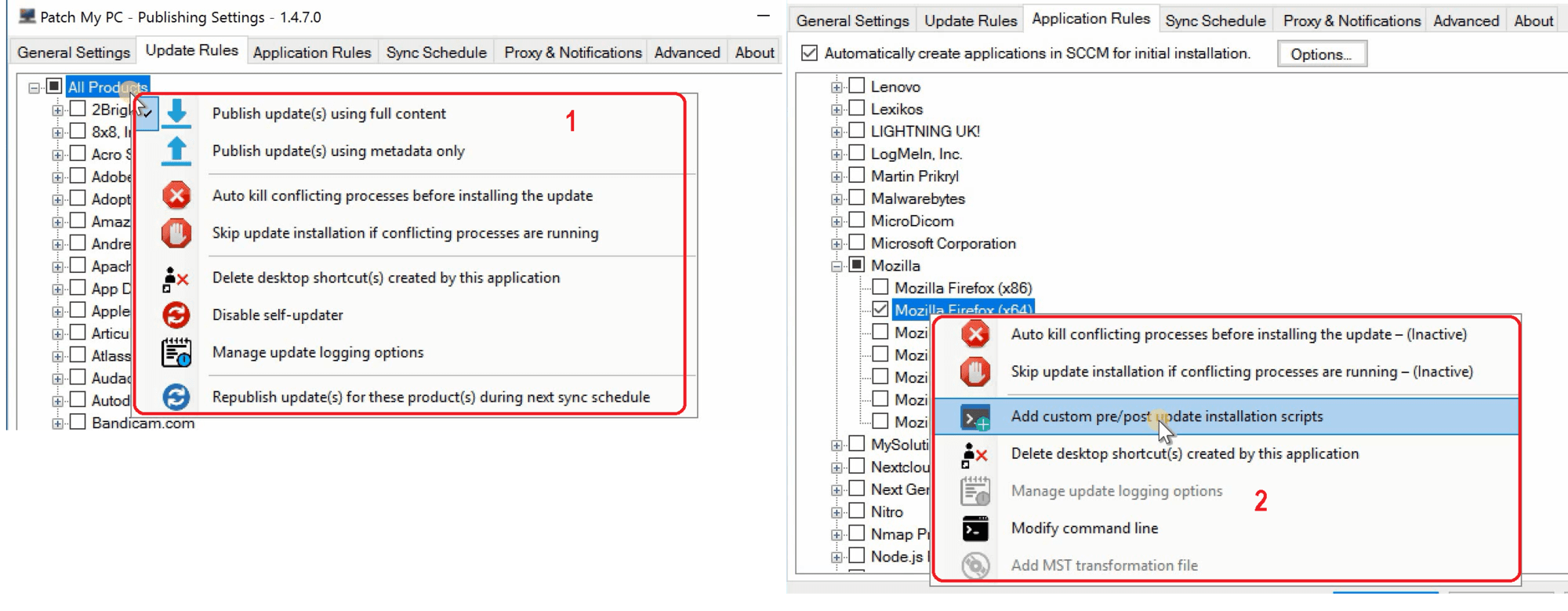
Task: Click the Options... button
Action: [x=1321, y=54]
